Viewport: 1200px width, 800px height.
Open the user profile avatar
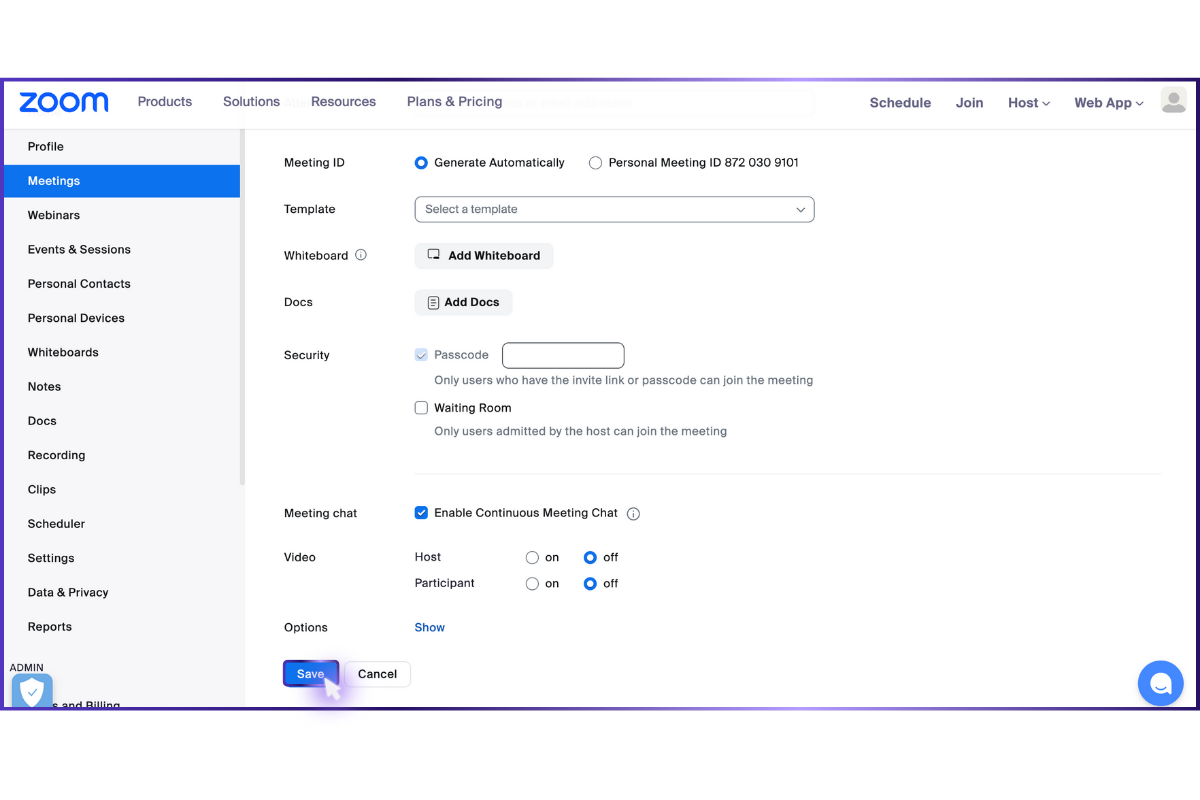(x=1173, y=100)
